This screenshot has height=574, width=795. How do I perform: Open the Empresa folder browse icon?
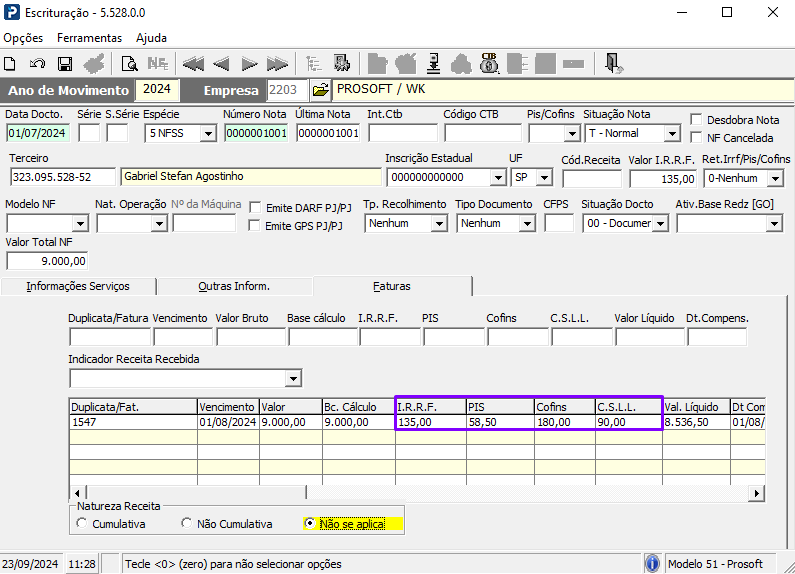319,90
